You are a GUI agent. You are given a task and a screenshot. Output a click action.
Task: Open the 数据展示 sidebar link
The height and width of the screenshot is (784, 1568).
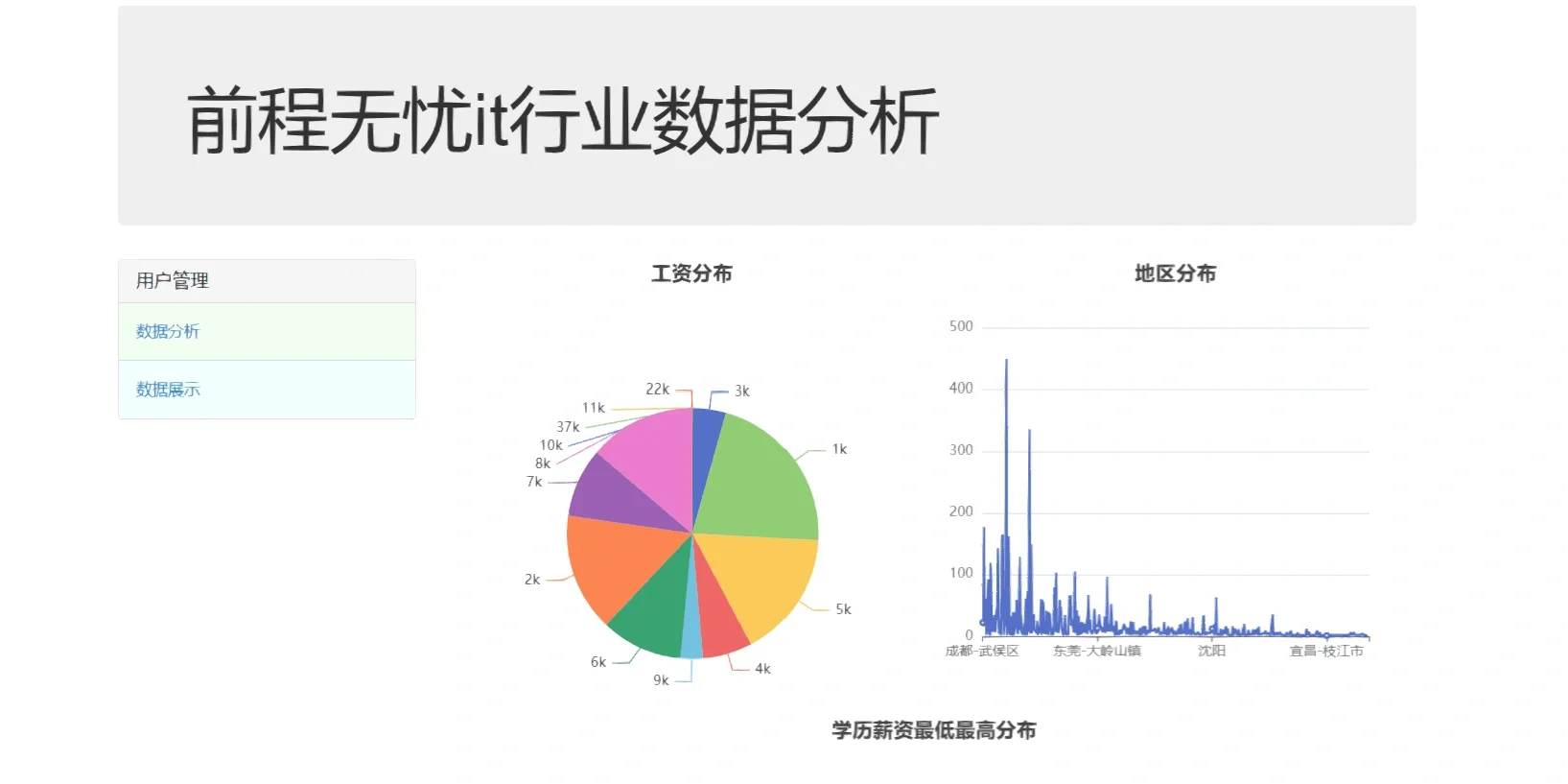168,390
